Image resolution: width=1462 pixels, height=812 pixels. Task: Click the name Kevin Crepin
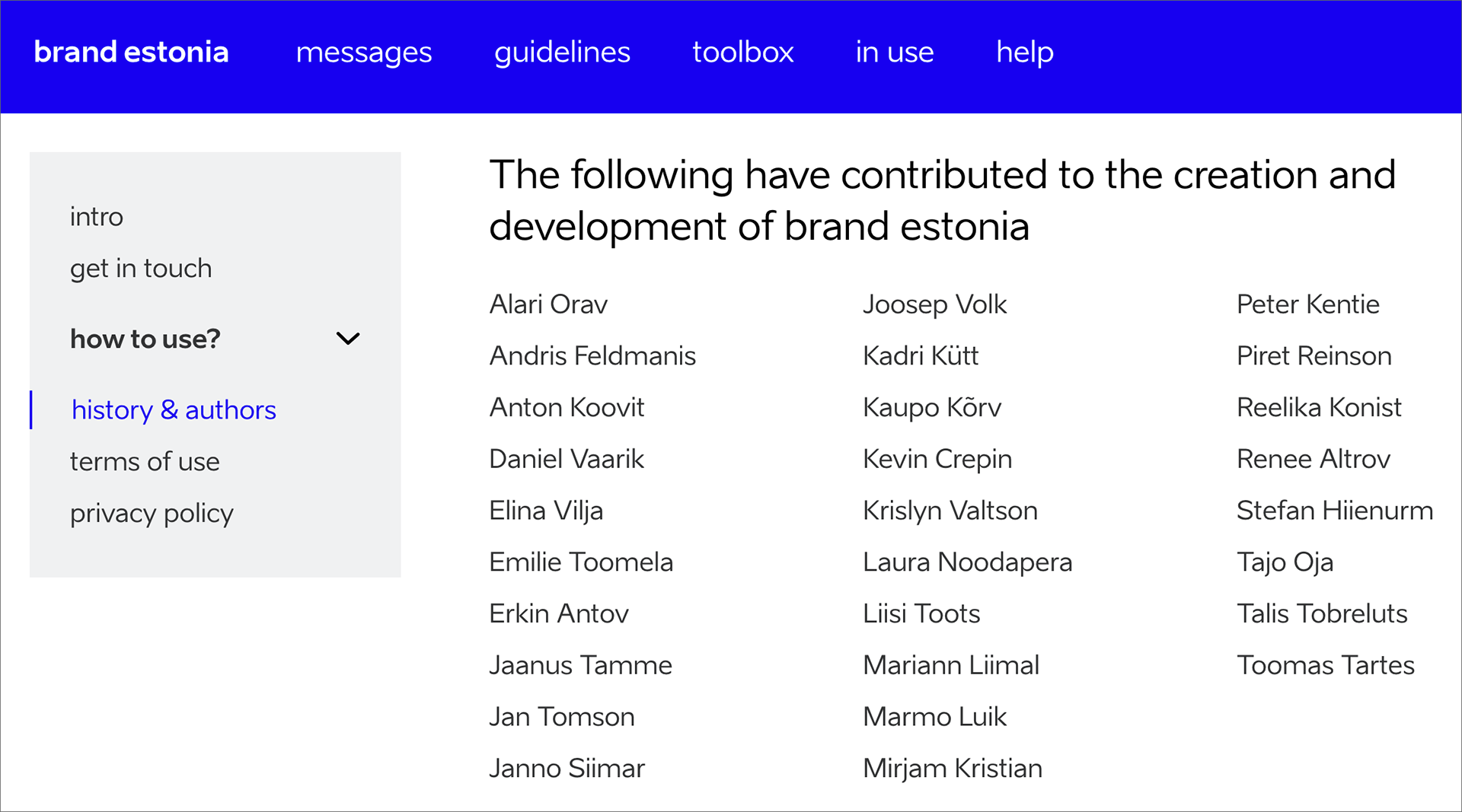(x=937, y=460)
